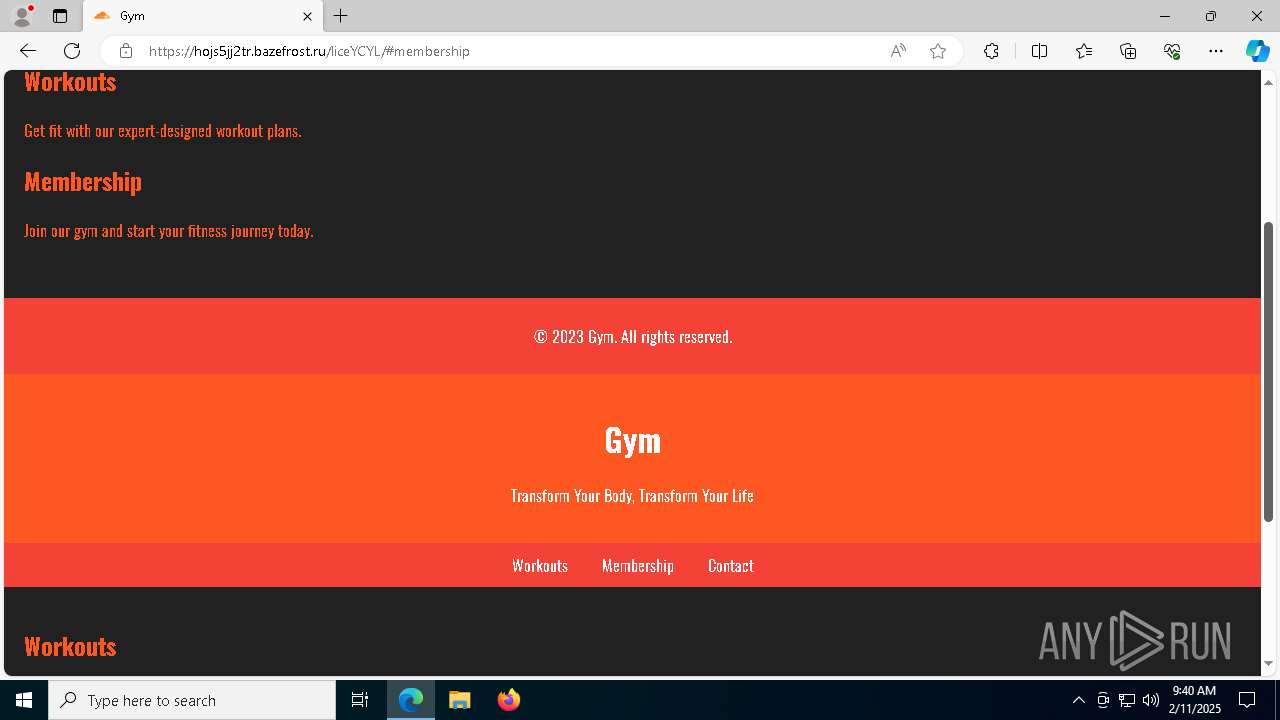
Task: Focus the address bar URL
Action: [309, 51]
